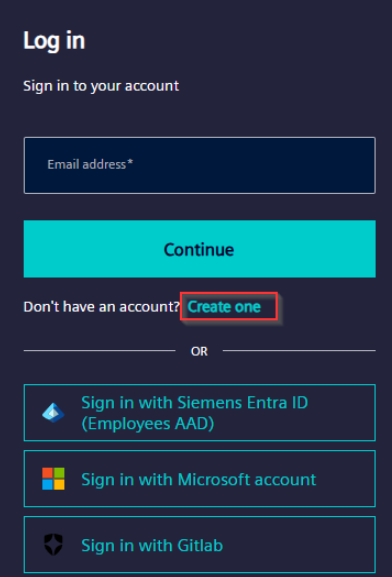Open the Create one account link
392x577 pixels.
pyautogui.click(x=224, y=307)
